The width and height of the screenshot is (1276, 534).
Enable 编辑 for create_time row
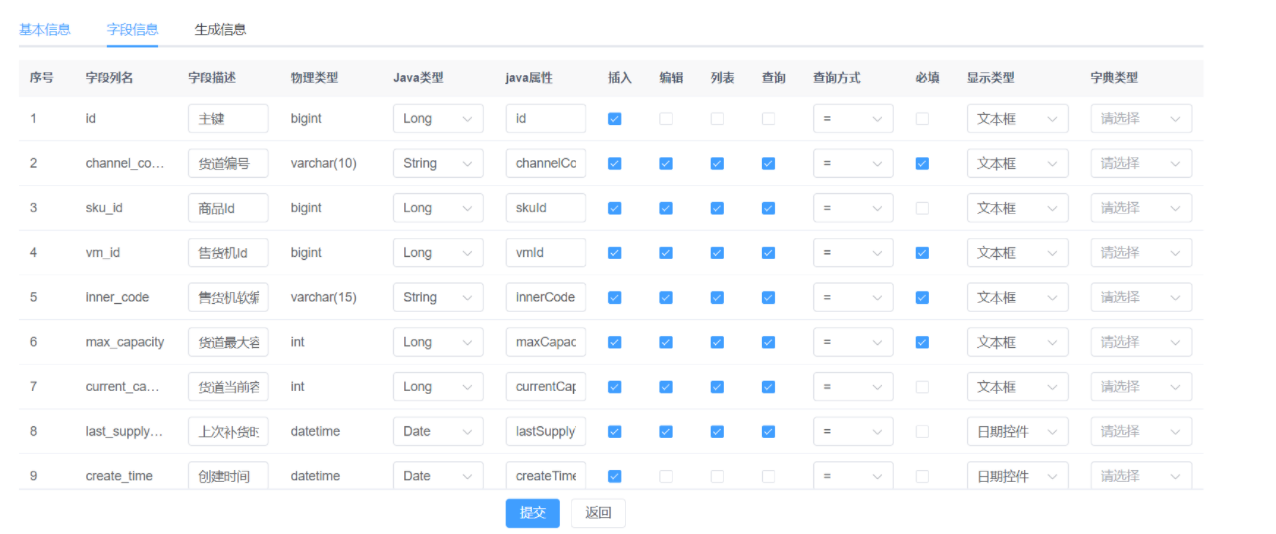666,476
